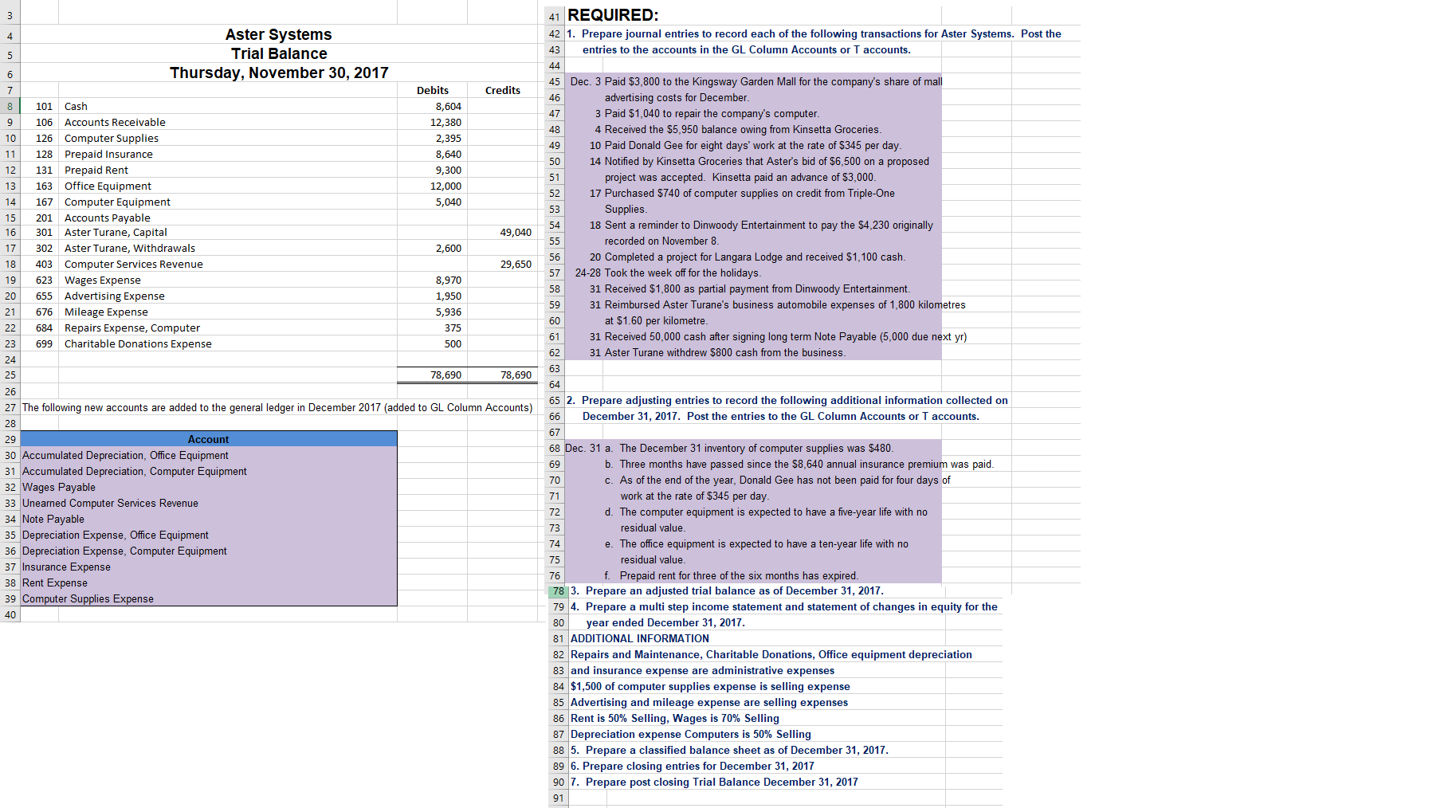The width and height of the screenshot is (1456, 812).
Task: Select the total debits cell 78,690
Action: pos(432,375)
